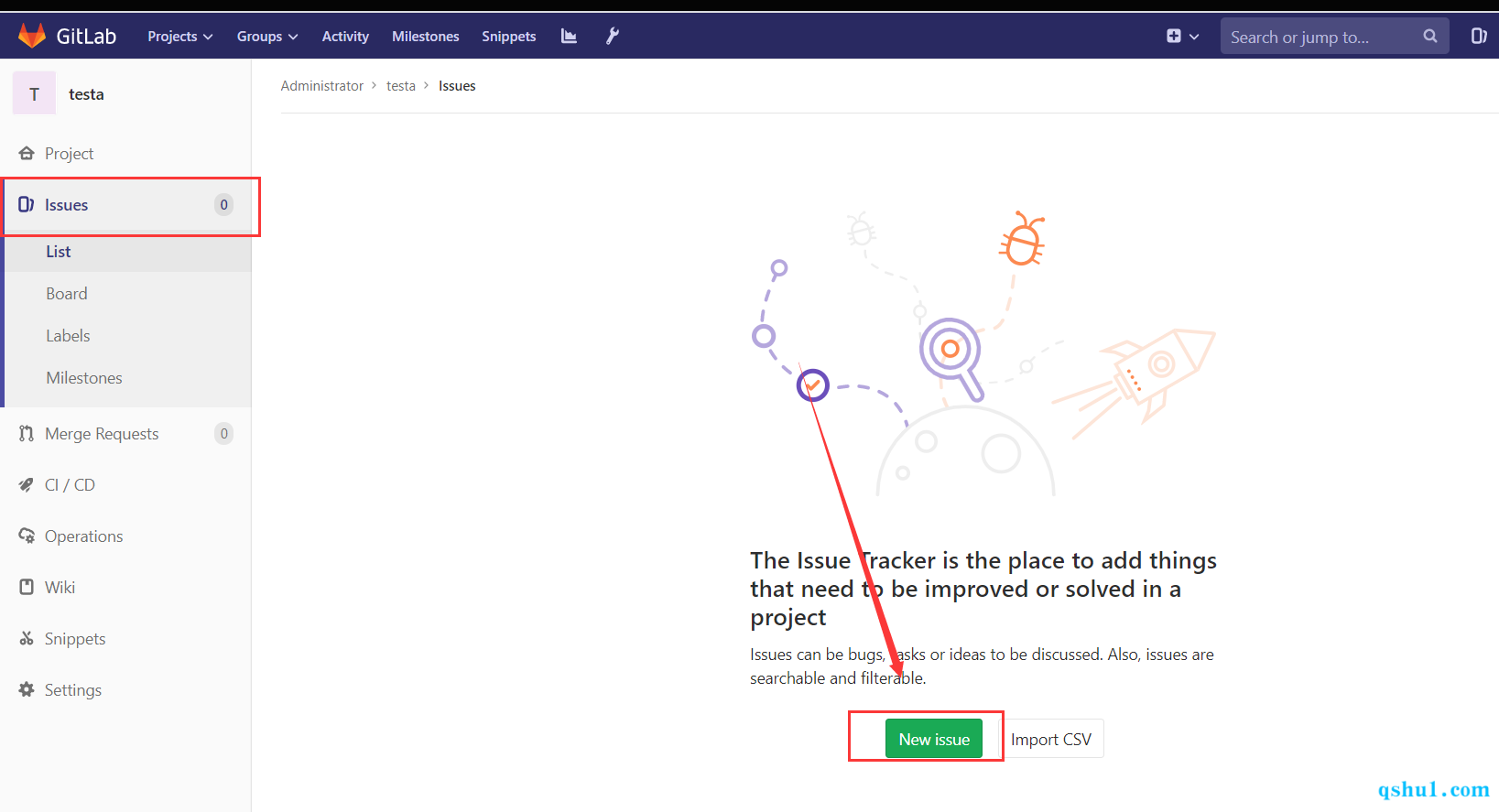Click the Operations cloud-gear icon
Viewport: 1499px width, 812px height.
[x=27, y=536]
